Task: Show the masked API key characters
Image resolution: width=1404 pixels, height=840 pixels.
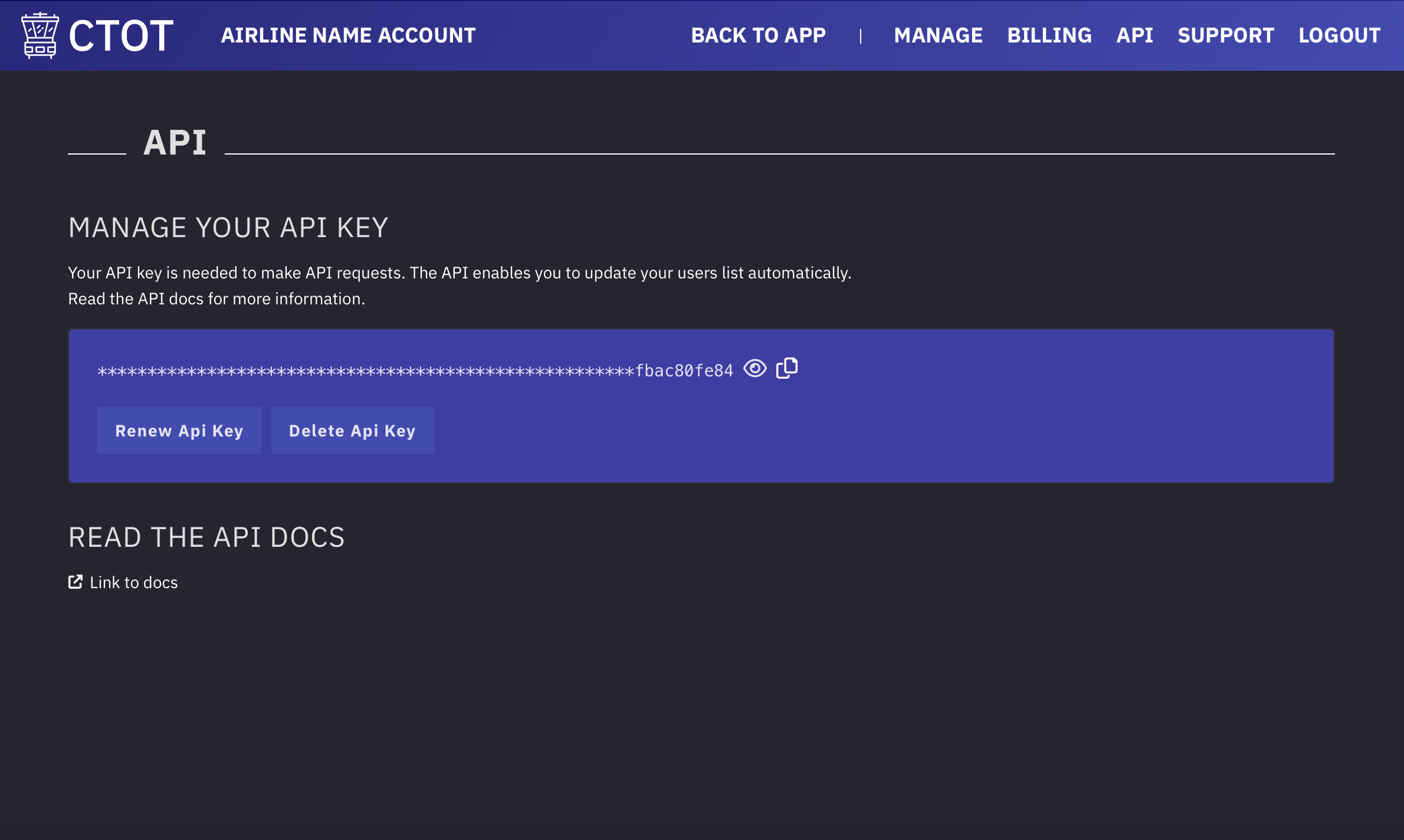Action: pos(756,367)
